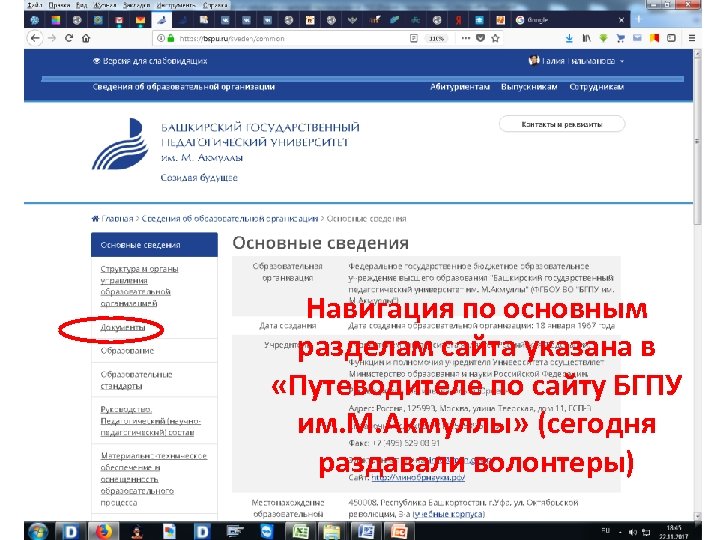Open Руководство. Педагогический состав sidebar link
The height and width of the screenshot is (540, 720).
click(151, 421)
